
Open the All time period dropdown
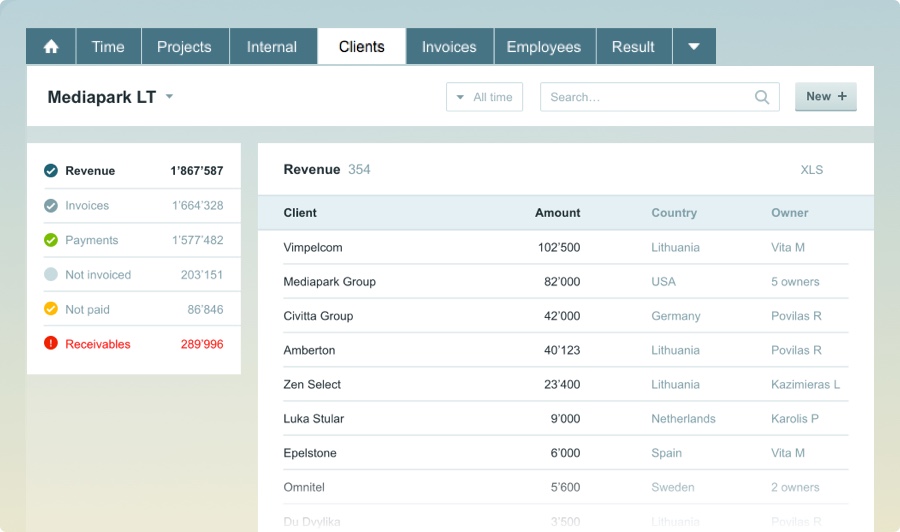click(x=484, y=97)
